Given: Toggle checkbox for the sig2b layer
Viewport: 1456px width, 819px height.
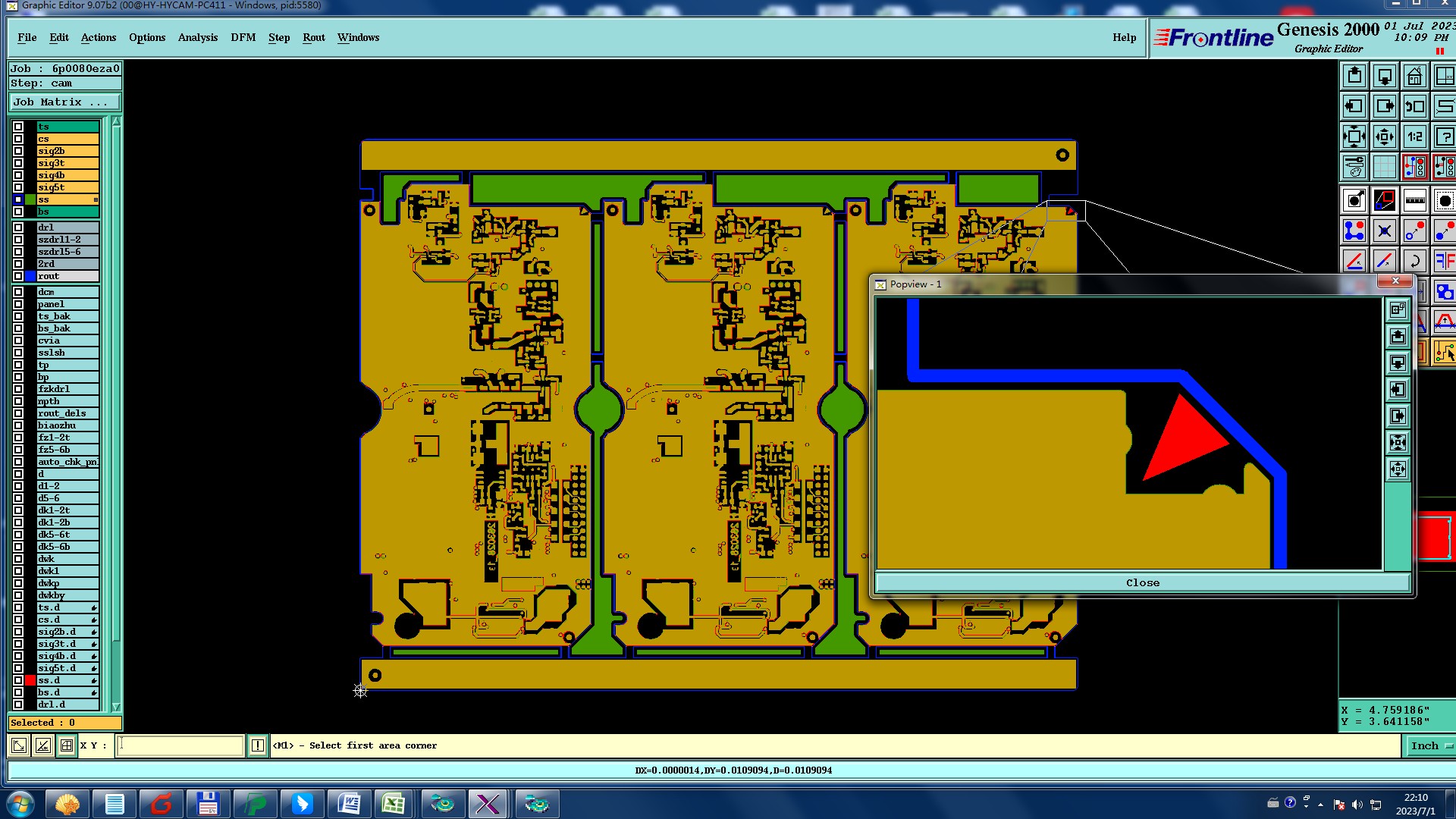Looking at the screenshot, I should (18, 151).
